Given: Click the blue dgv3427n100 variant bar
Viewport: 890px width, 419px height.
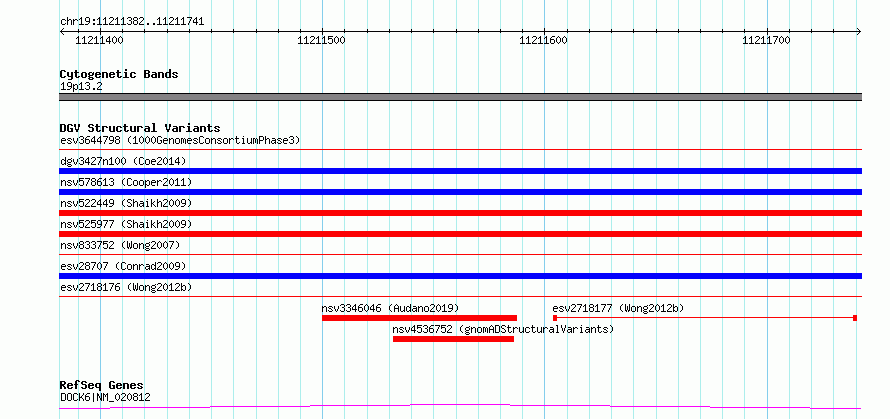Looking at the screenshot, I should 460,171.
